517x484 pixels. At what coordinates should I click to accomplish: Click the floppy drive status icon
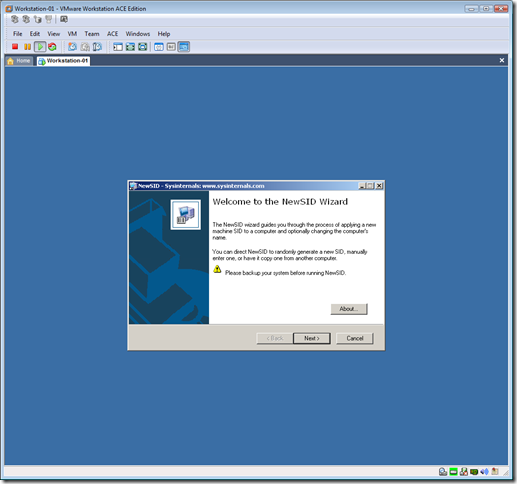tap(464, 471)
